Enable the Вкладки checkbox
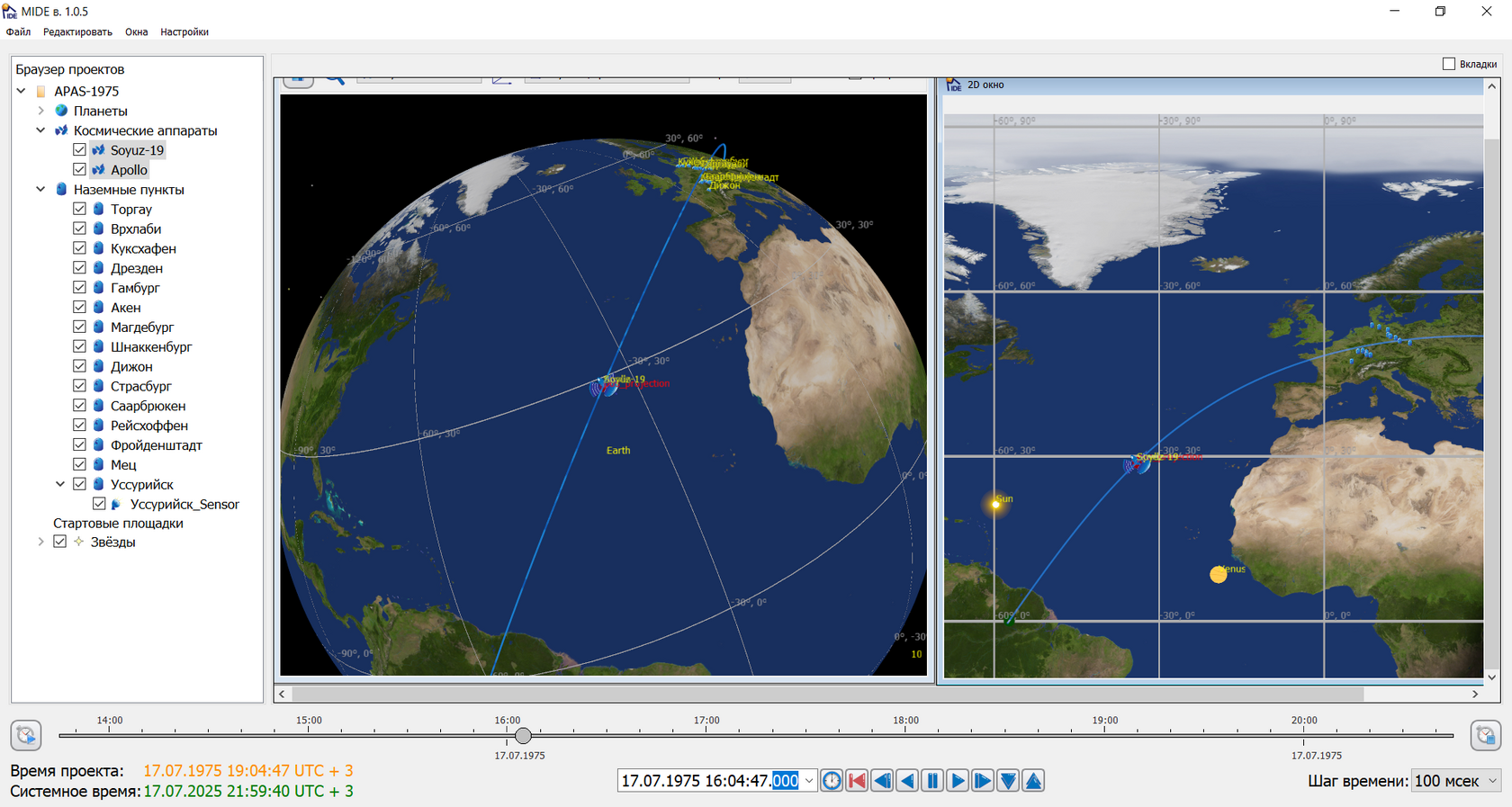 click(x=1449, y=64)
